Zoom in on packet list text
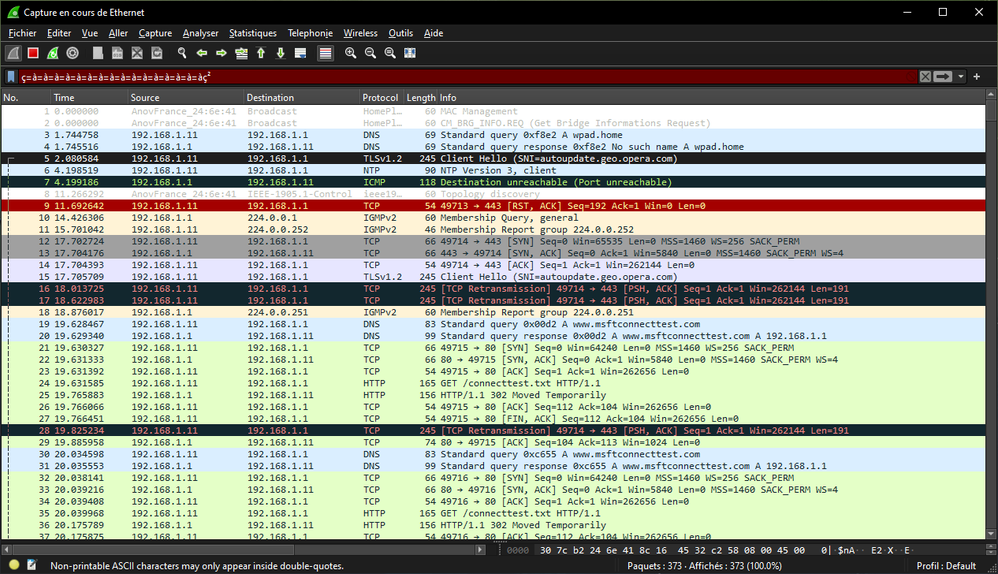This screenshot has height=574, width=998. point(350,53)
